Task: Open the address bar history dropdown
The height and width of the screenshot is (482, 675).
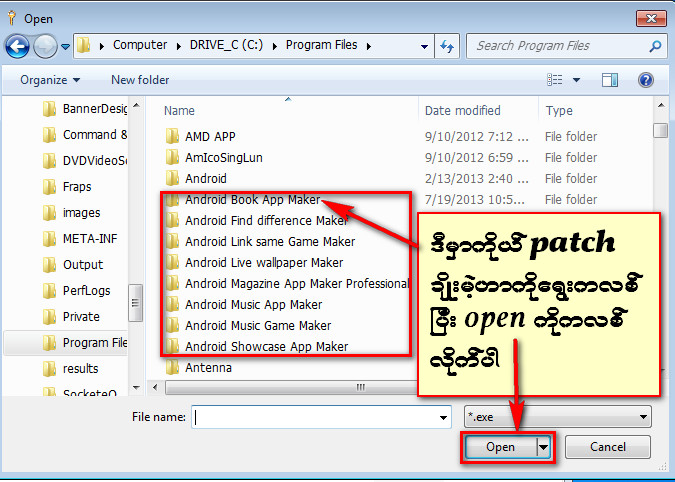Action: coord(424,46)
